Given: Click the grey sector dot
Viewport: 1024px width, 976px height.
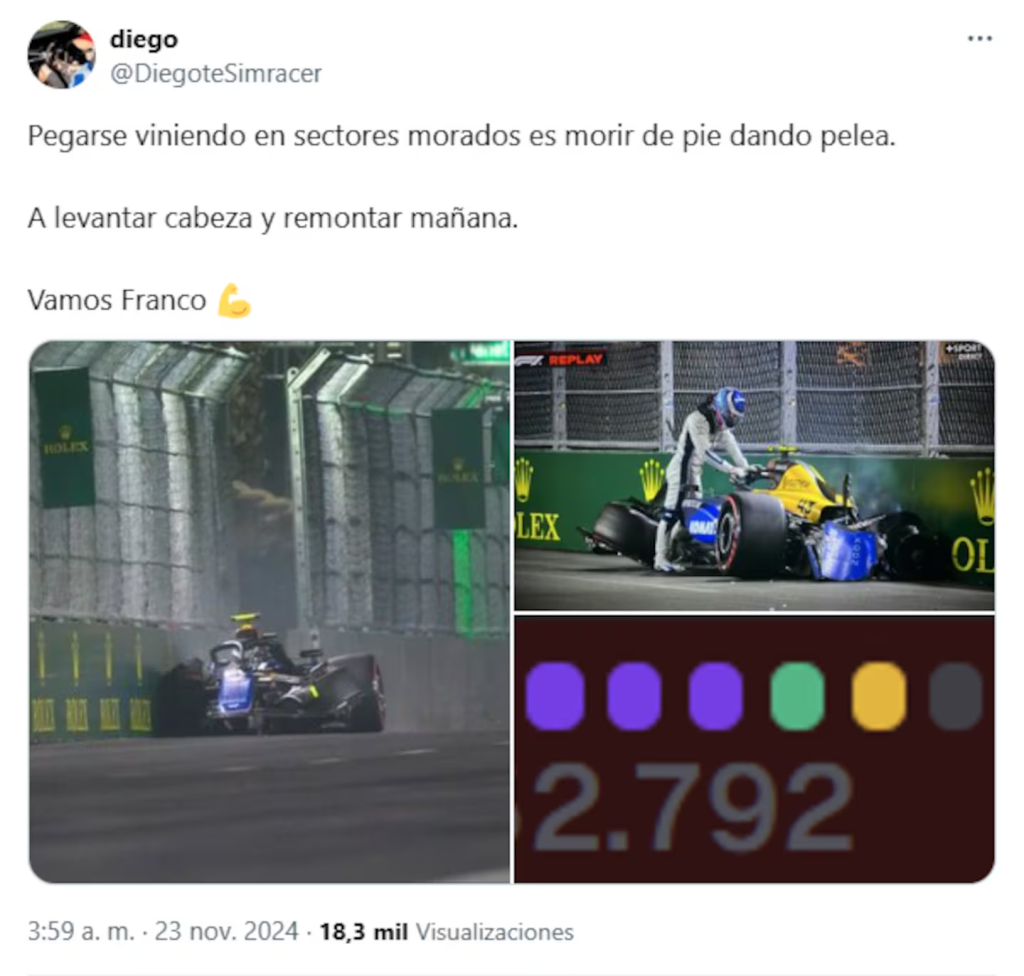Looking at the screenshot, I should coord(956,695).
